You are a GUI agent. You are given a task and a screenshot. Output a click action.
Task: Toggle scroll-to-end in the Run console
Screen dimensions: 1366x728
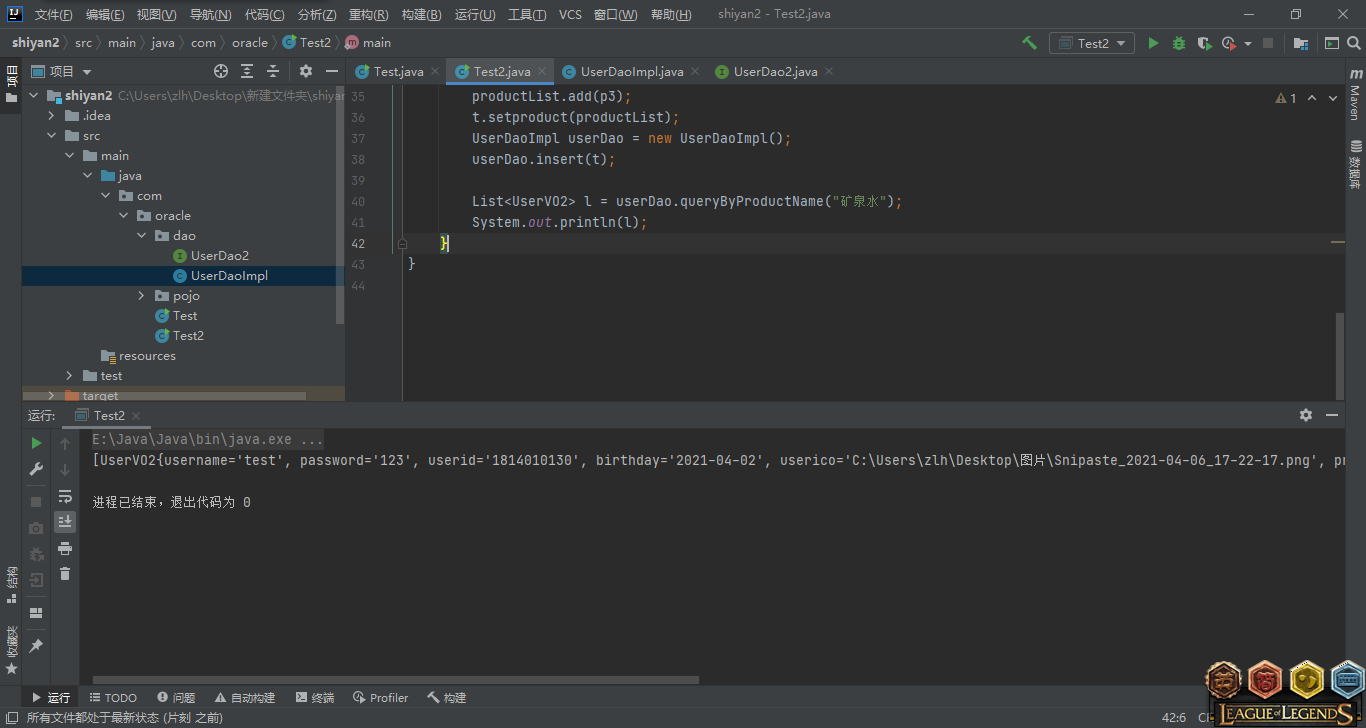coord(65,521)
